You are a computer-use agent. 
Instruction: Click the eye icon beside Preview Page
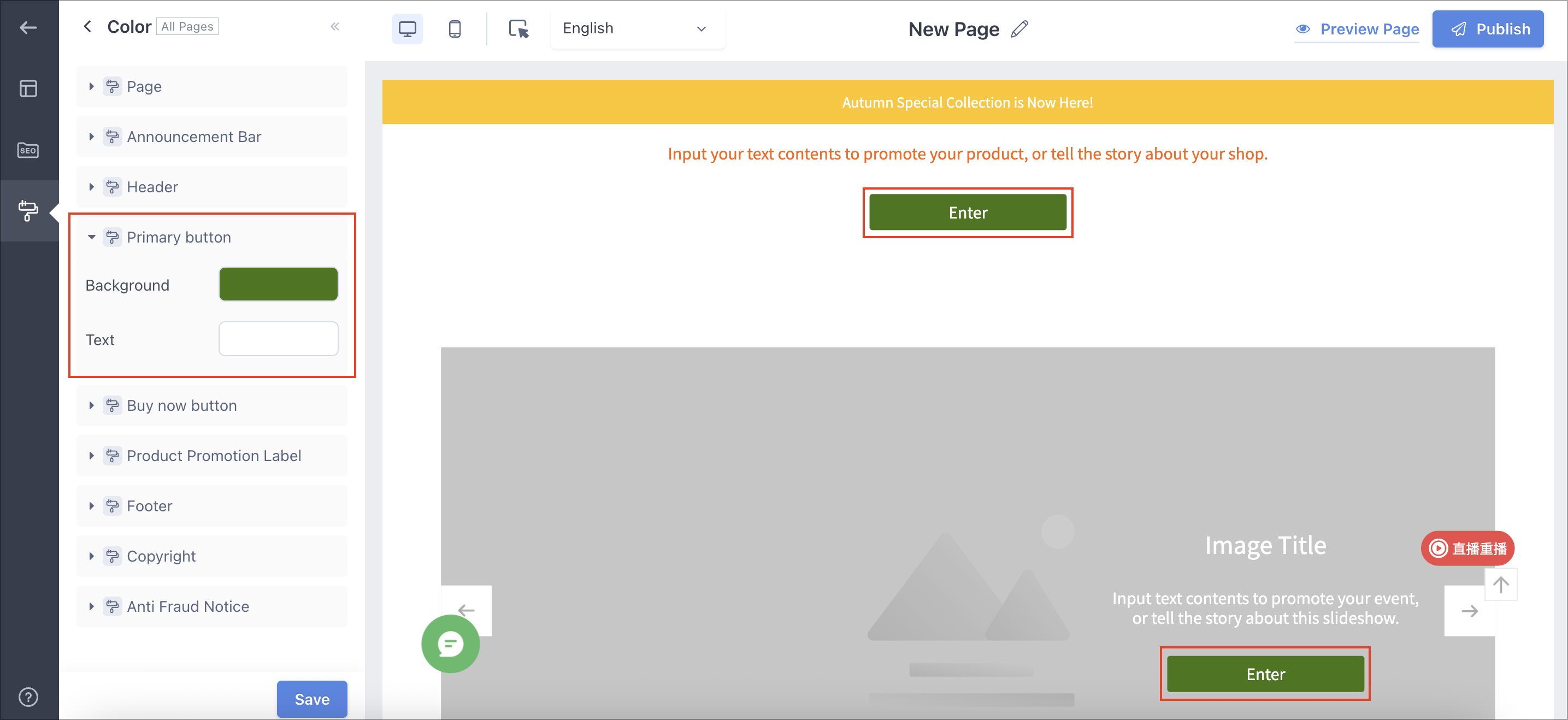click(x=1303, y=29)
